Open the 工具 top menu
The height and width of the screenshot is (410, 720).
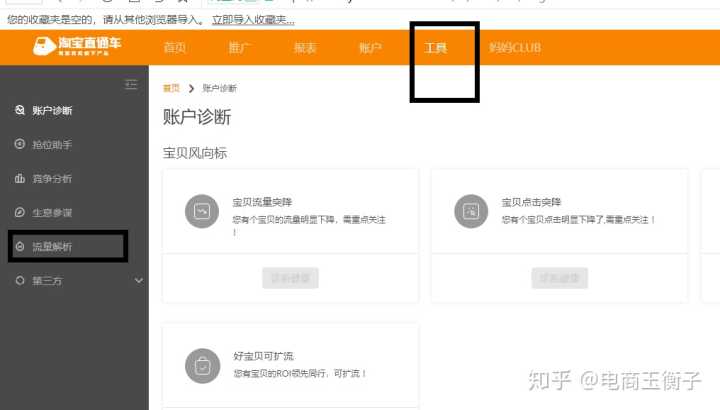436,48
